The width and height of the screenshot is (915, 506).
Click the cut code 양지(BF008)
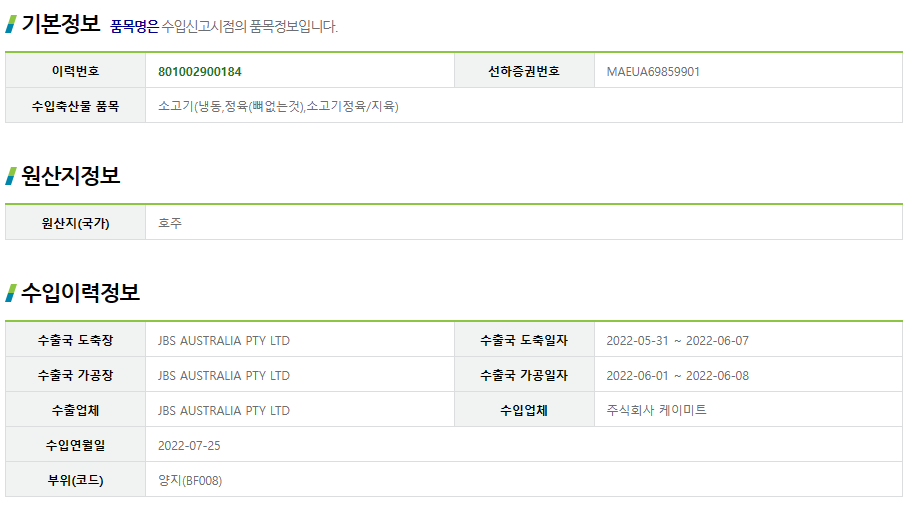190,480
